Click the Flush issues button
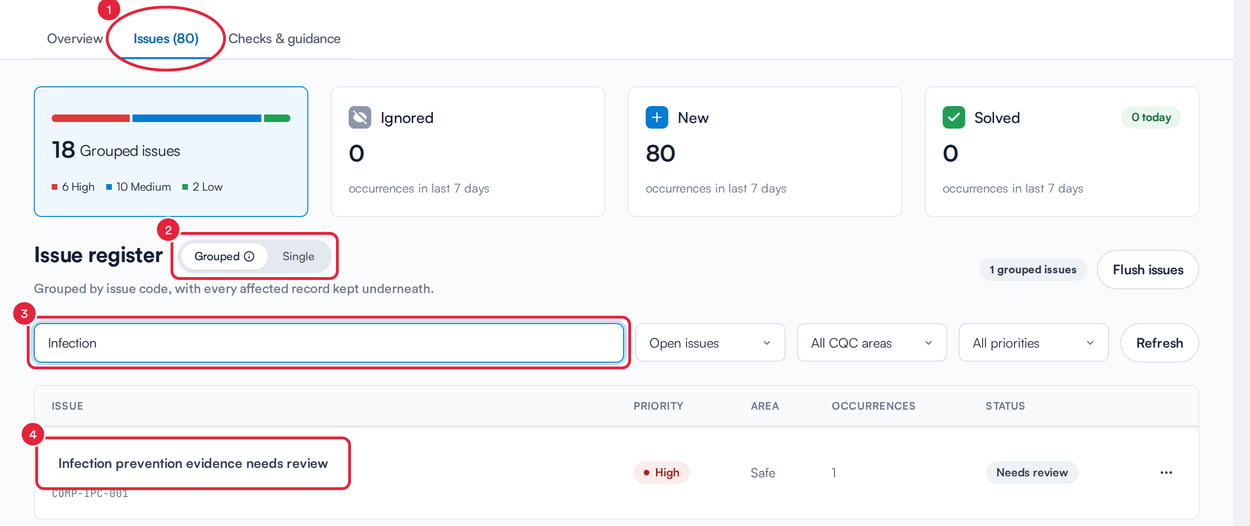1250x526 pixels. pyautogui.click(x=1148, y=269)
